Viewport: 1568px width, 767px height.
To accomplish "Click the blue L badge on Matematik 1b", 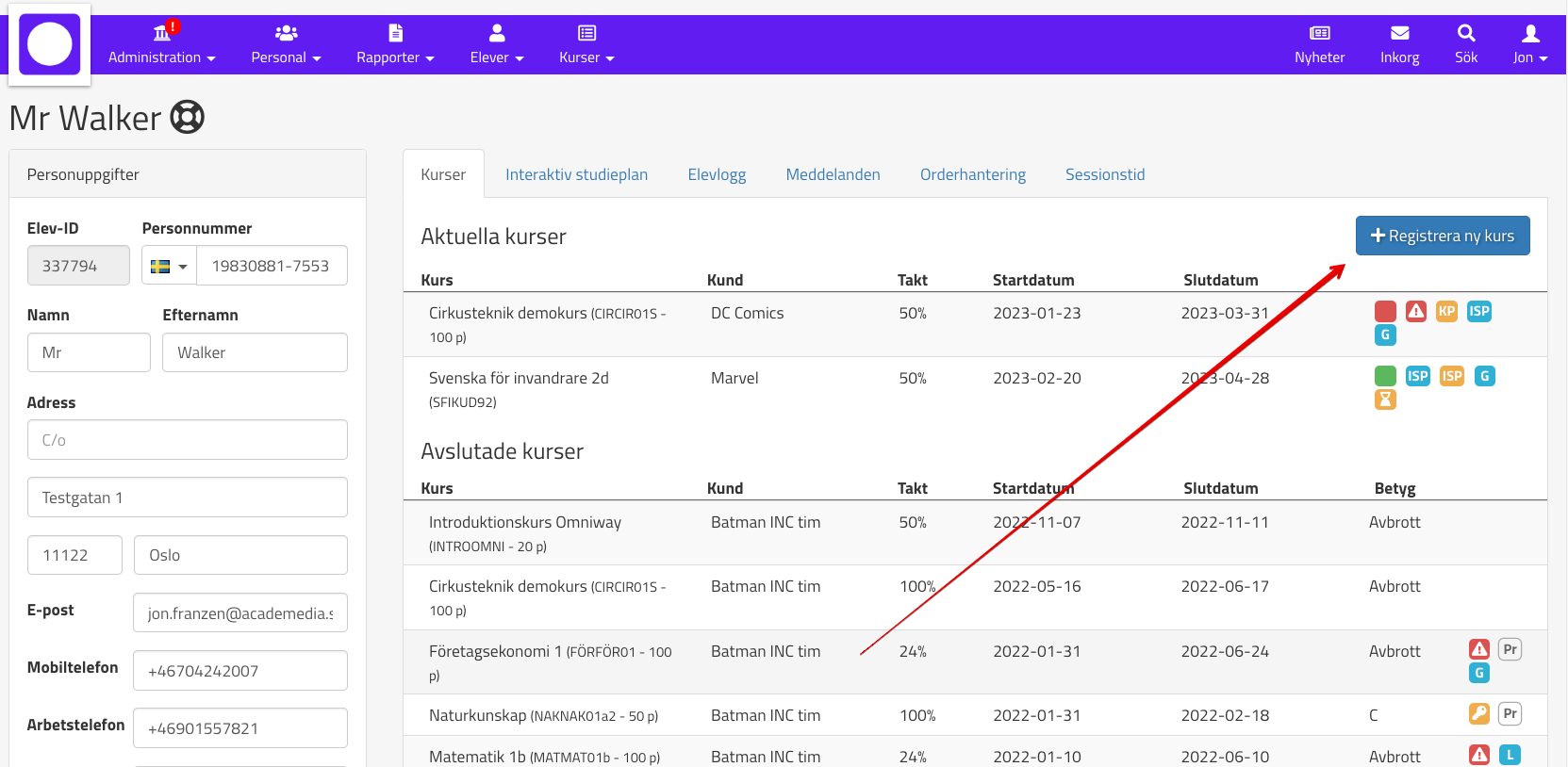I will click(x=1510, y=755).
